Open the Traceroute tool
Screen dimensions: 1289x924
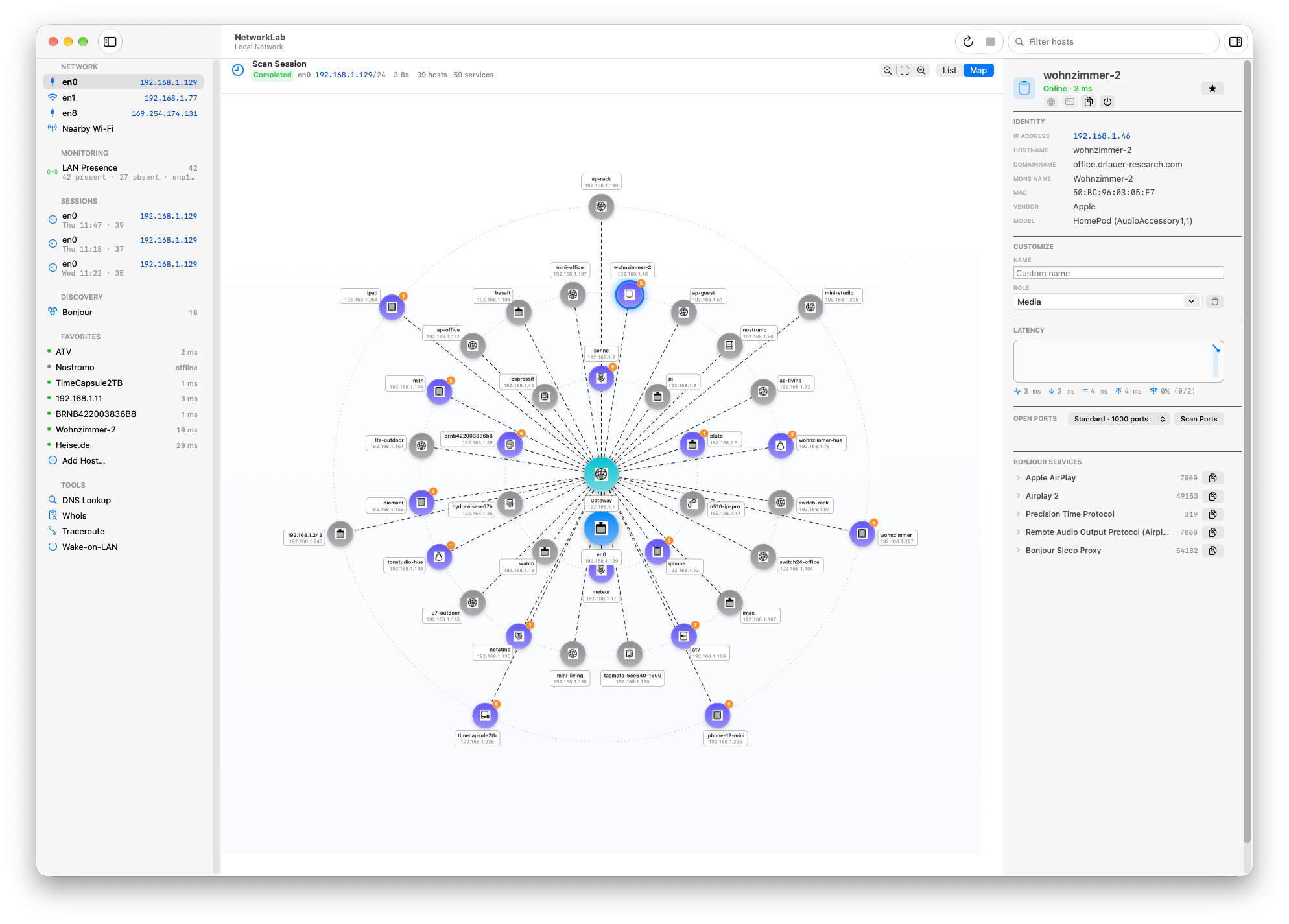[123, 532]
